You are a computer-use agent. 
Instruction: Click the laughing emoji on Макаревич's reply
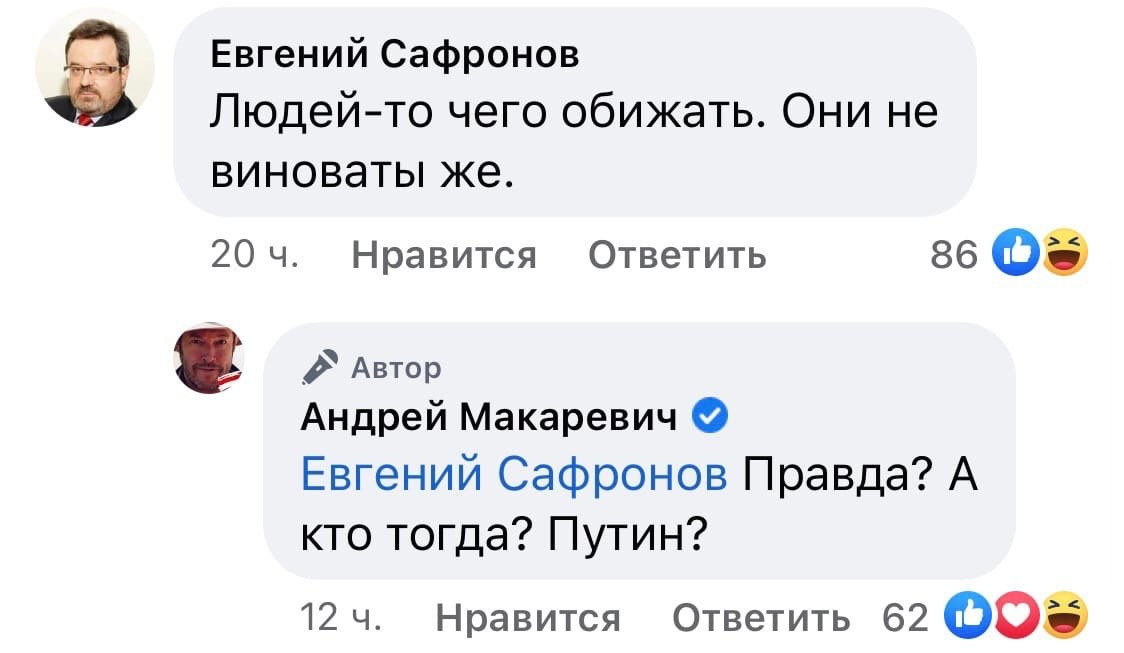[1065, 616]
